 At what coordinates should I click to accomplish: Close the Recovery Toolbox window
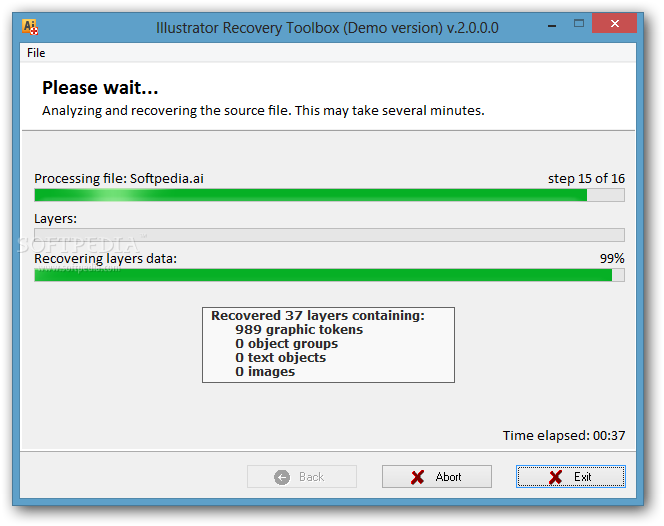tap(614, 23)
